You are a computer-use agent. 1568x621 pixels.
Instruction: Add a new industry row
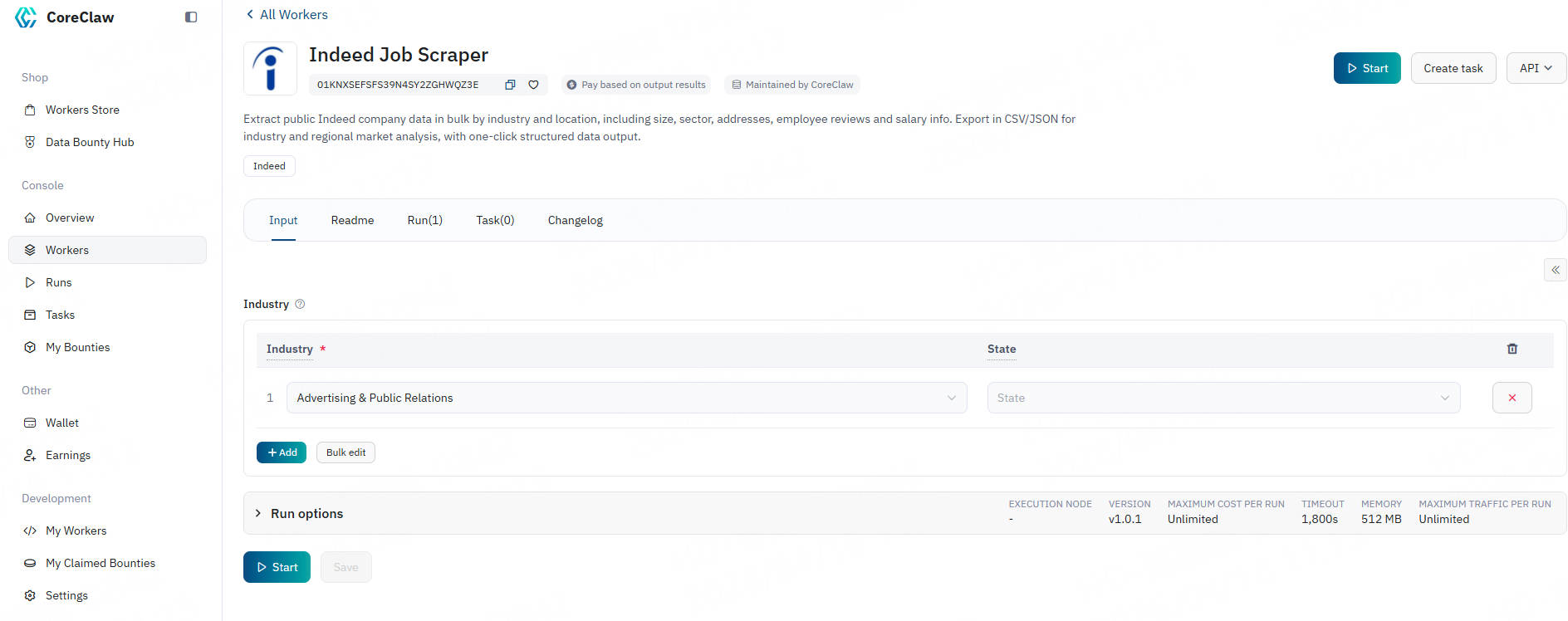(282, 452)
